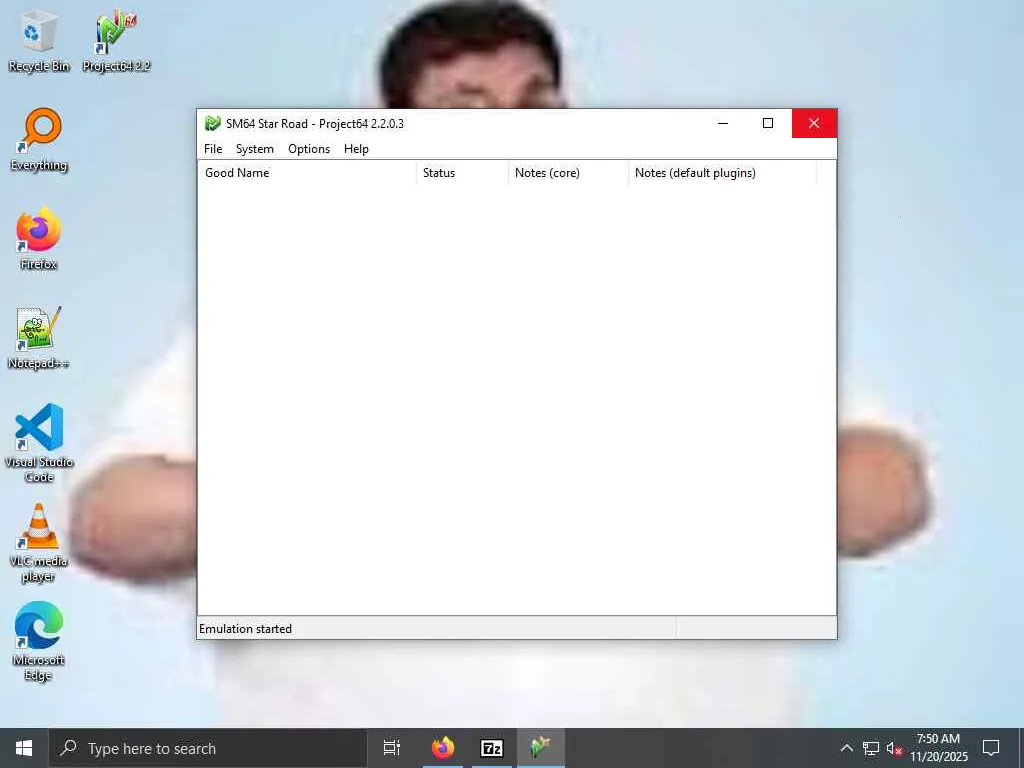Sort by the Status column header
The image size is (1024, 768).
pos(462,173)
